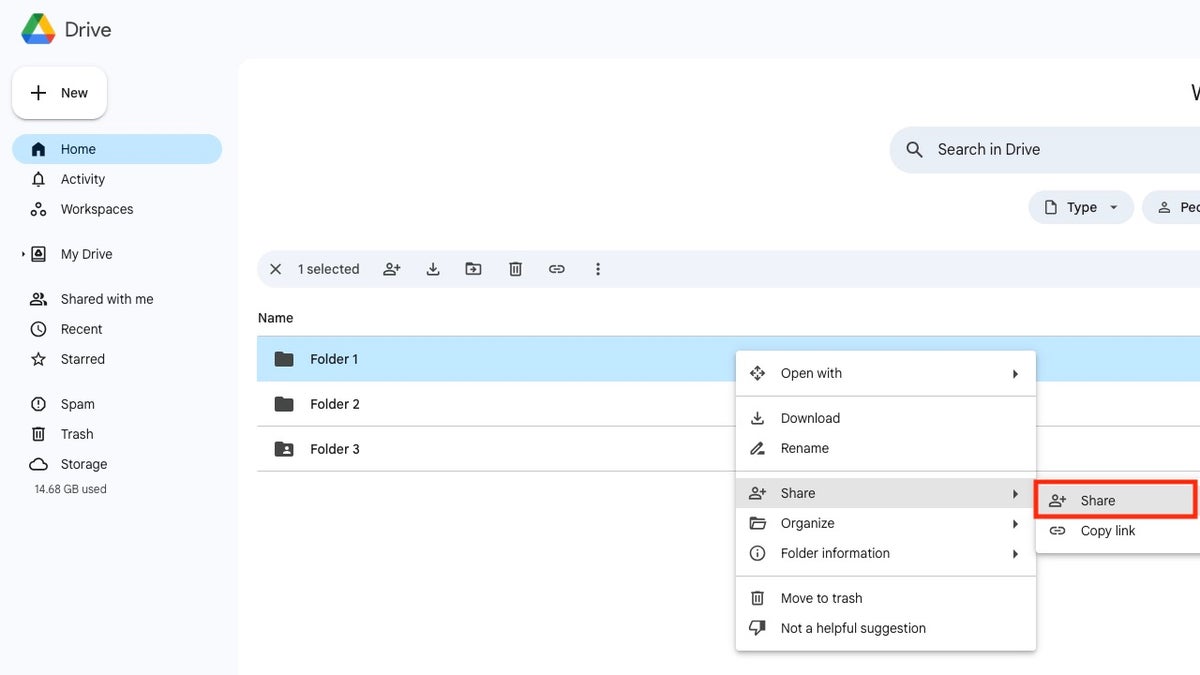Open the Organize submenu entry
The height and width of the screenshot is (675, 1200).
[x=886, y=523]
